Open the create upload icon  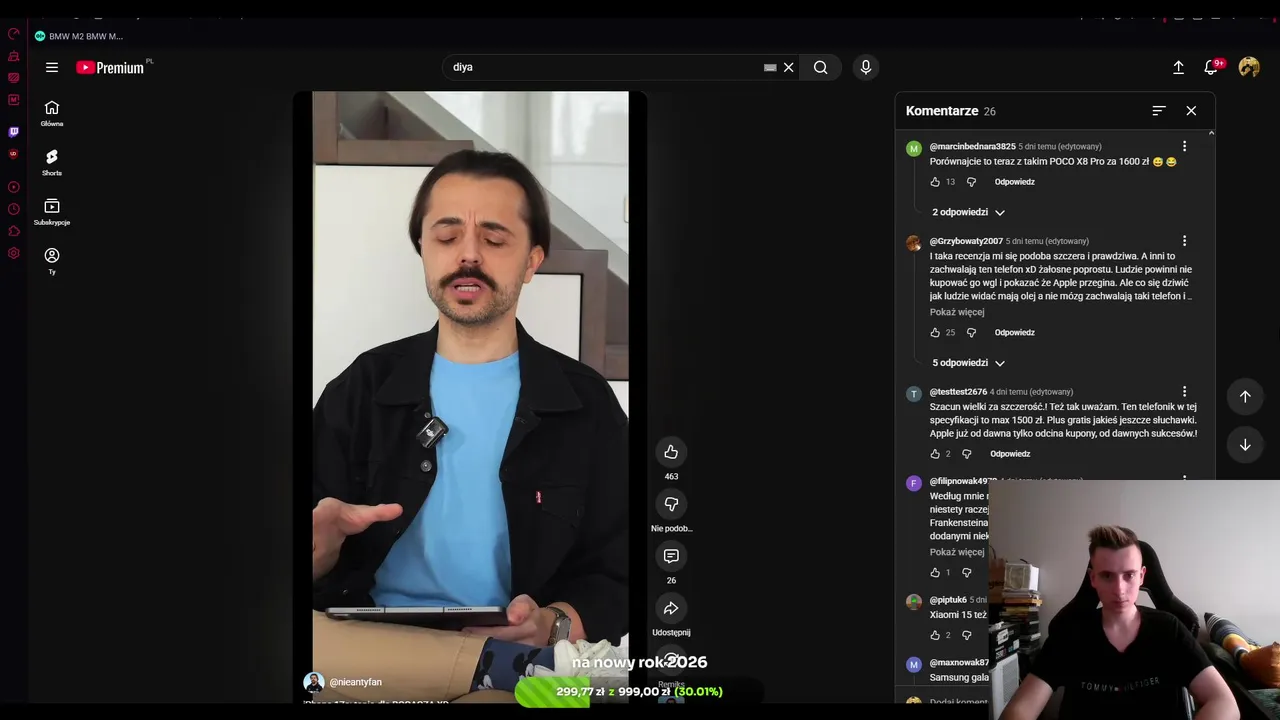point(1178,67)
